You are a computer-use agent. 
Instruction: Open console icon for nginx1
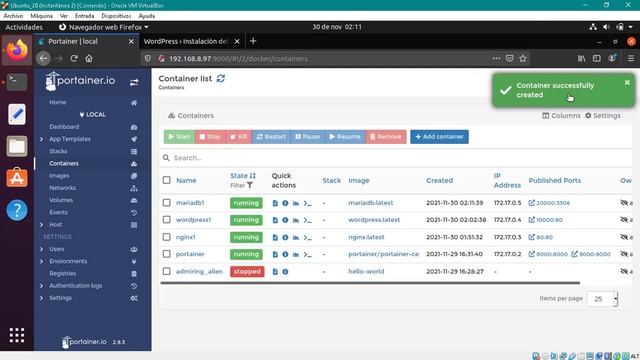point(307,237)
